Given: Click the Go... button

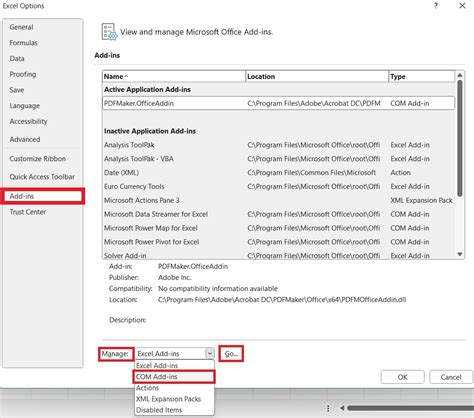Looking at the screenshot, I should click(x=231, y=354).
